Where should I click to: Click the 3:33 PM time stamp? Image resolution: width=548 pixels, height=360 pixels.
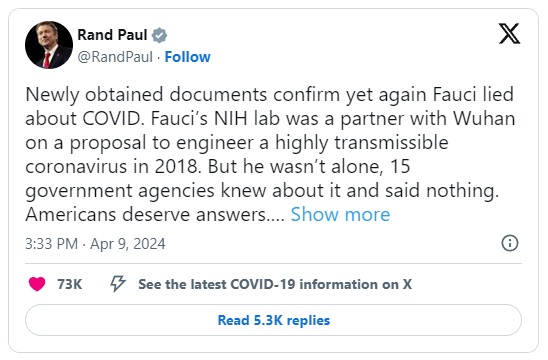pos(51,244)
